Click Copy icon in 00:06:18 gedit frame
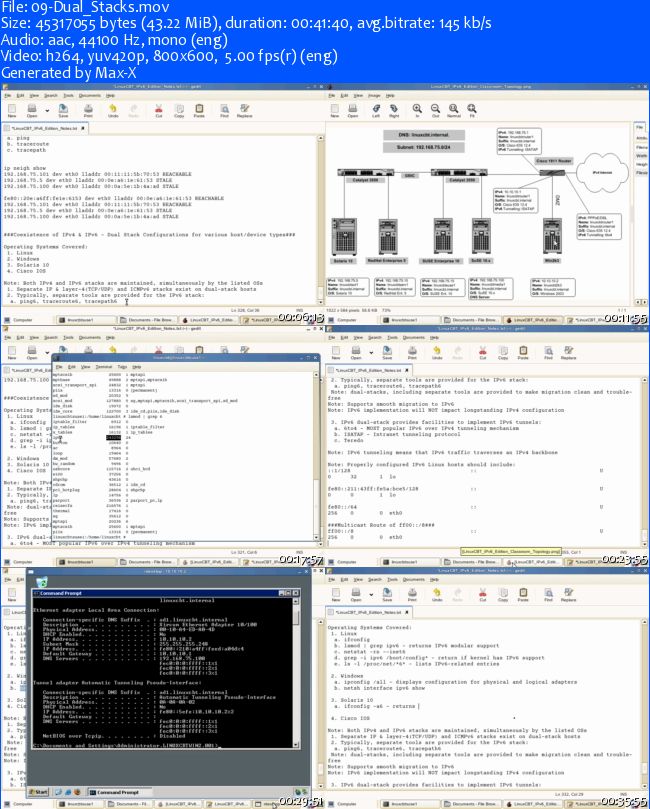 click(179, 110)
